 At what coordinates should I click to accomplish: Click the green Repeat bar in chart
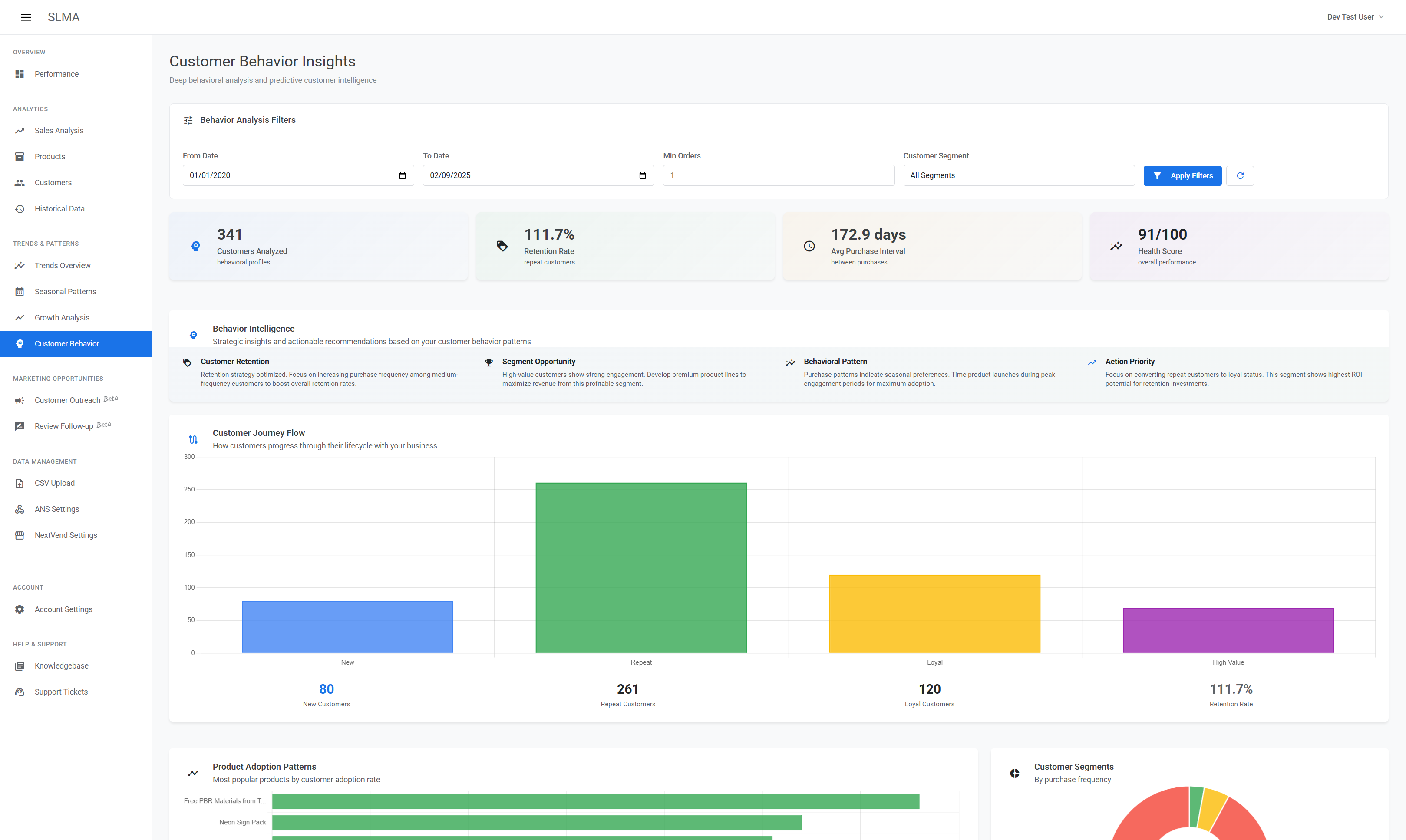641,568
